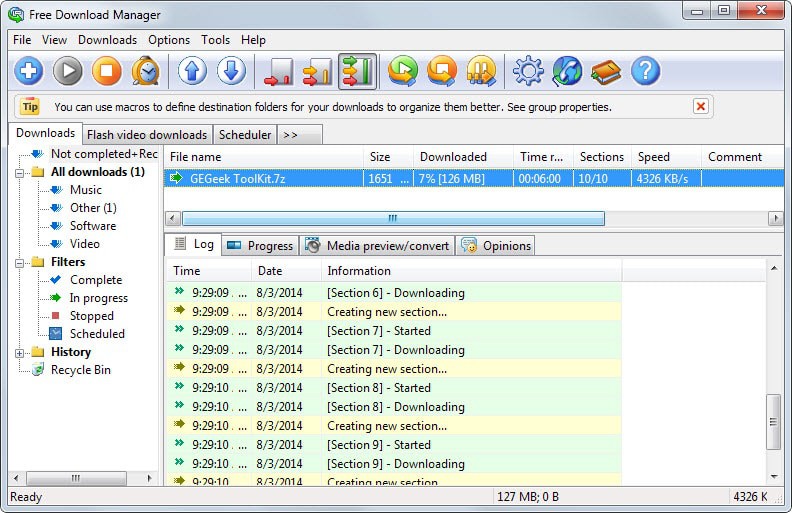792x513 pixels.
Task: Click the pause all downloads icon
Action: coord(481,71)
